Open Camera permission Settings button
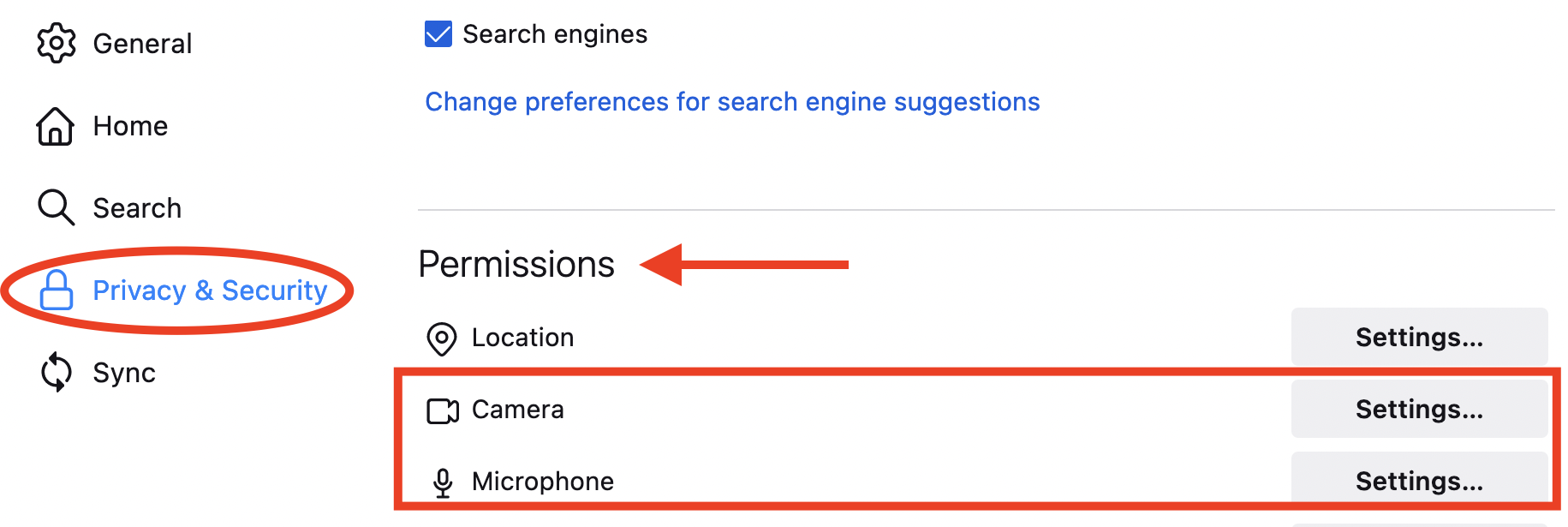The height and width of the screenshot is (527, 1568). [x=1419, y=409]
